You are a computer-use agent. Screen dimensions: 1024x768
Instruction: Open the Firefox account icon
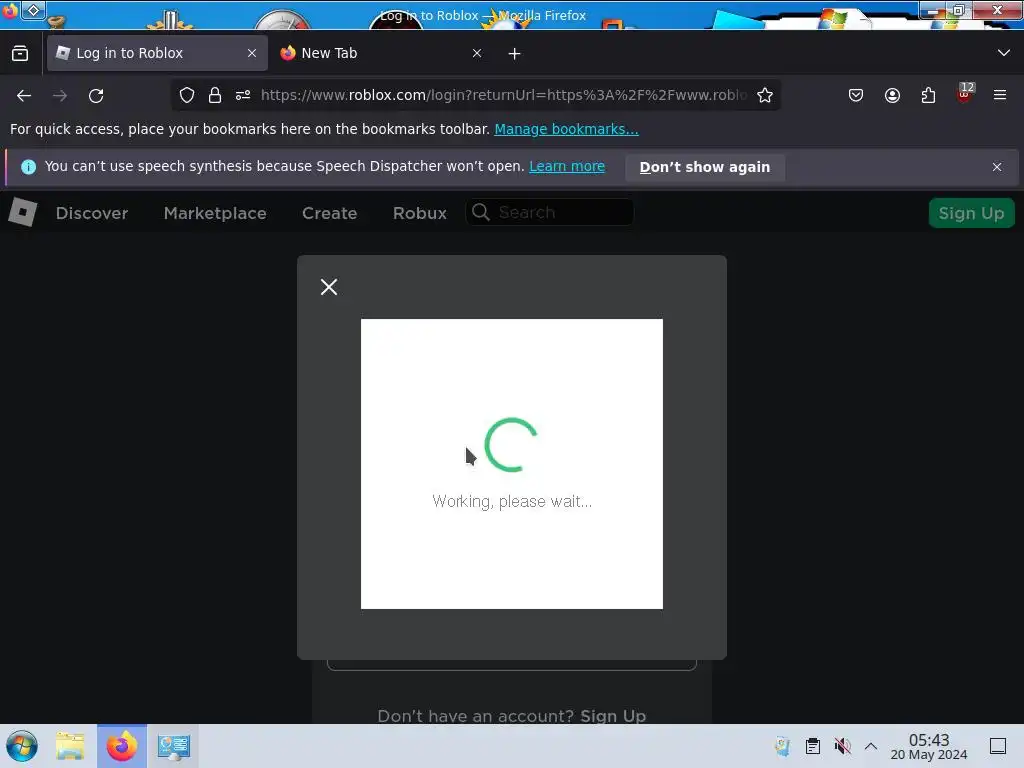click(x=892, y=95)
